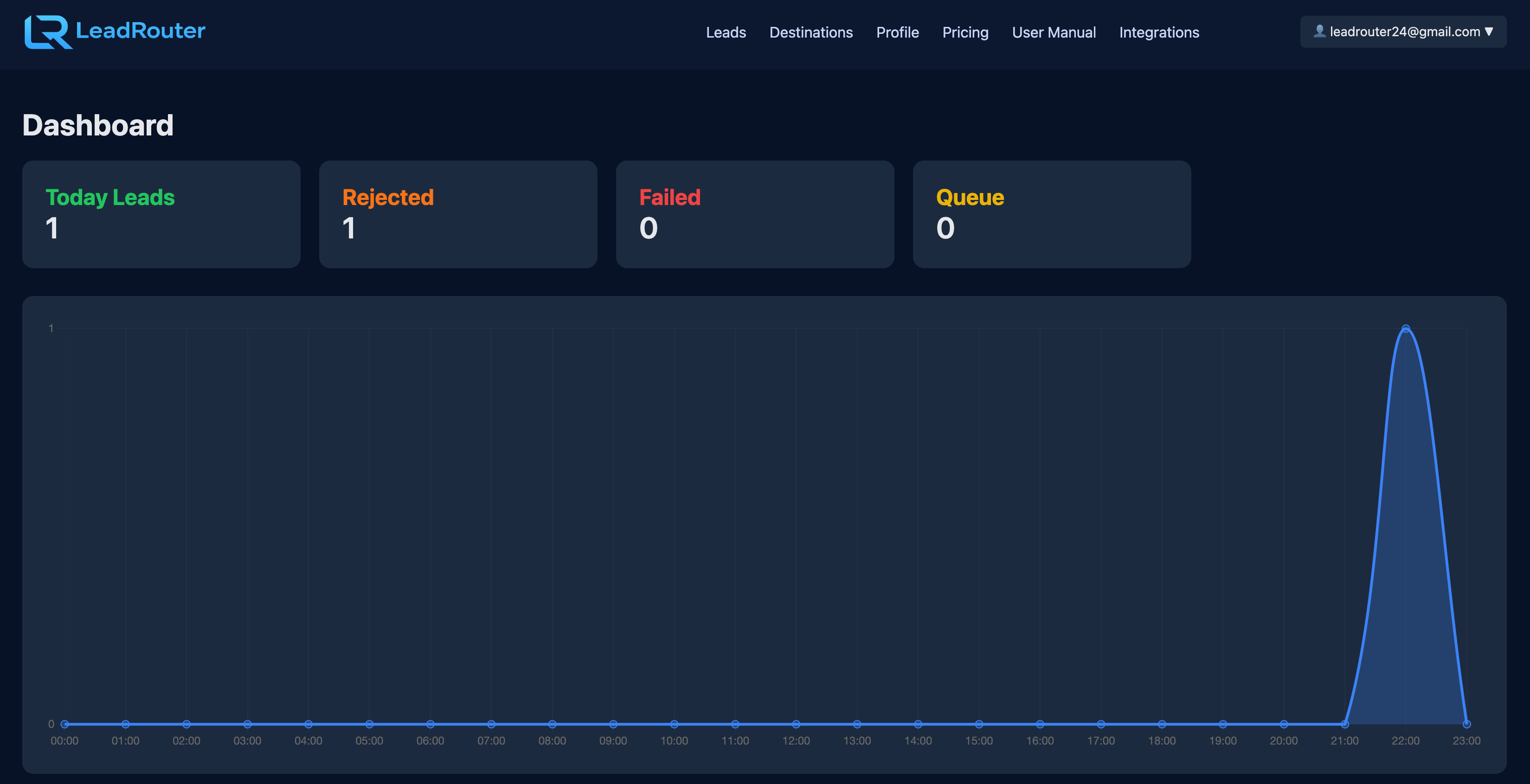This screenshot has height=784, width=1530.
Task: Click the 23:00 chart data point
Action: (x=1466, y=724)
